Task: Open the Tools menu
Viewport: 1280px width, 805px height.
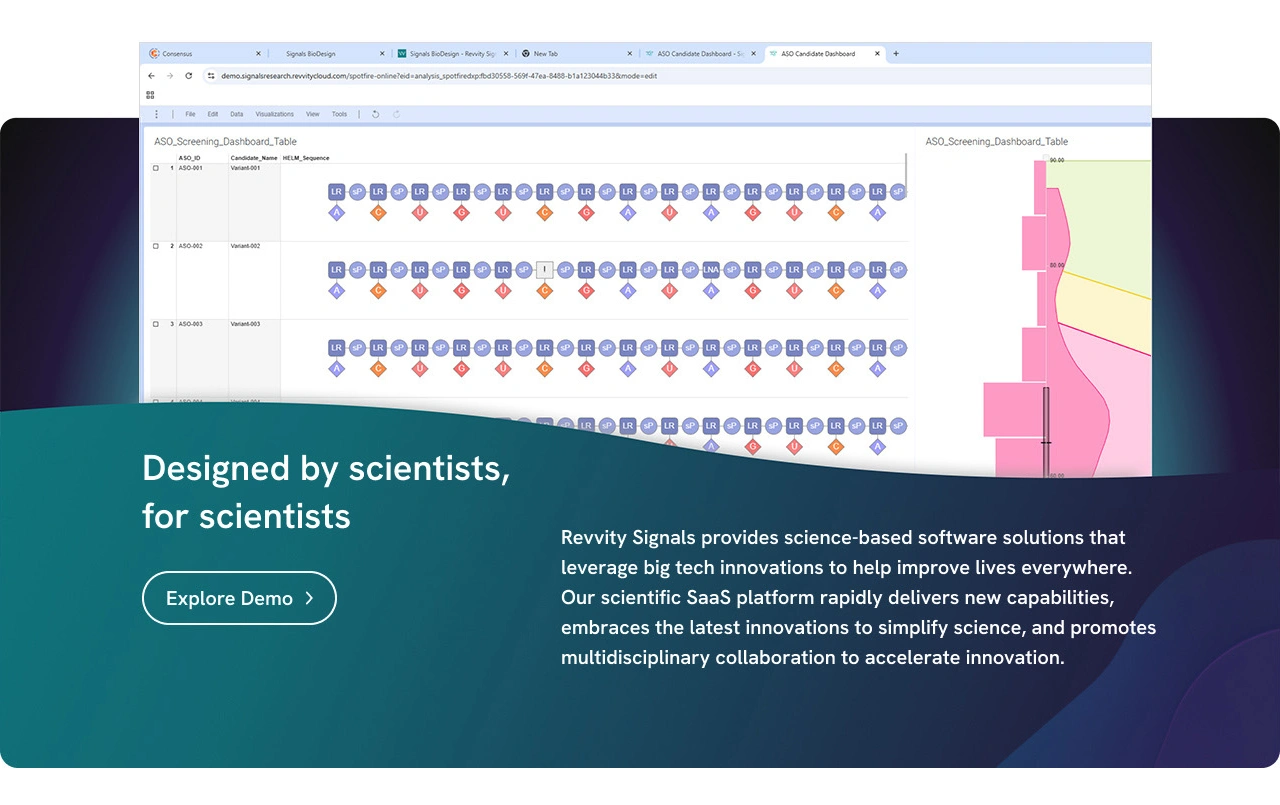Action: tap(339, 114)
